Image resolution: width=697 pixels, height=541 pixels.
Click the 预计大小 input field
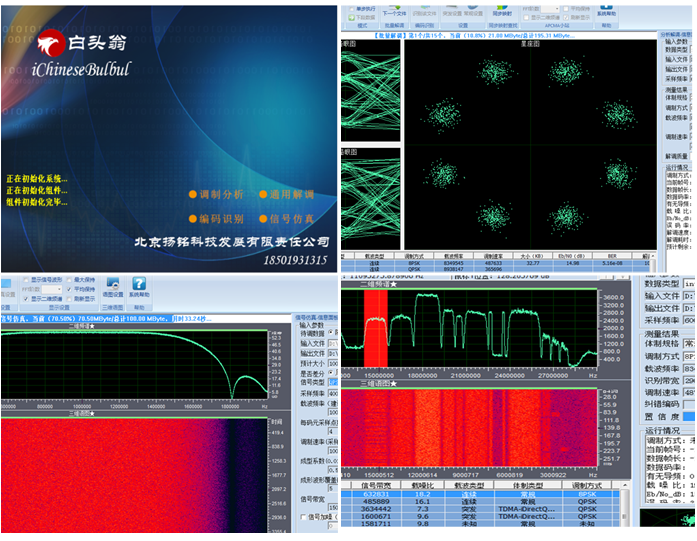333,364
